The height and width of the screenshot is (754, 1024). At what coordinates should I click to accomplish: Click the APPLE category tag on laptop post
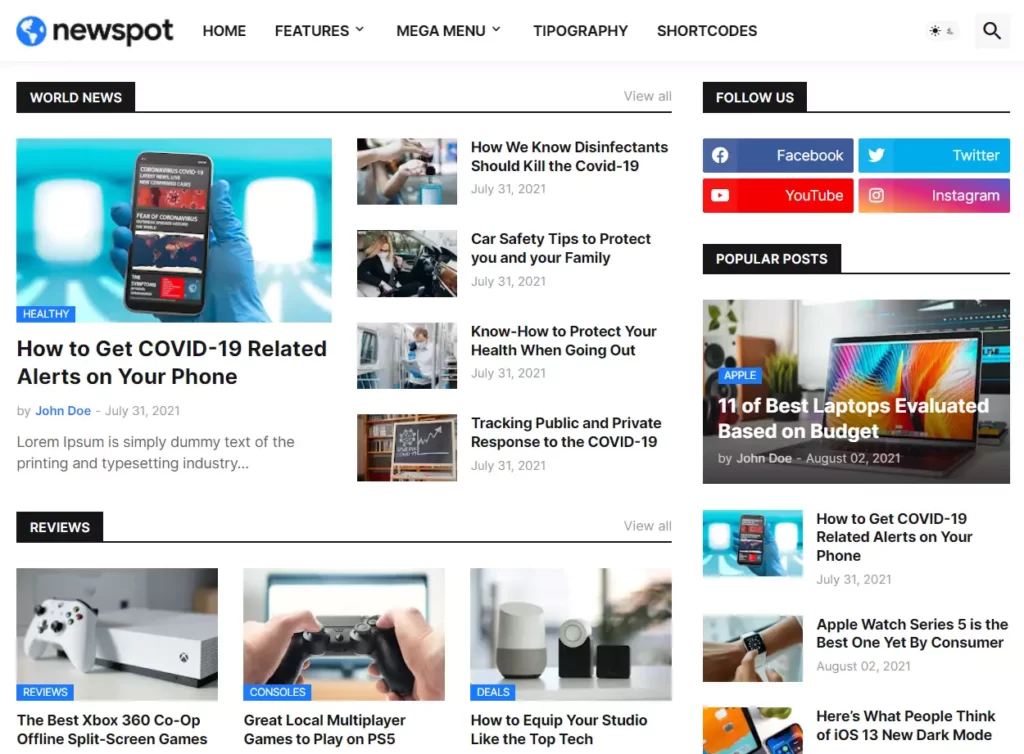740,375
